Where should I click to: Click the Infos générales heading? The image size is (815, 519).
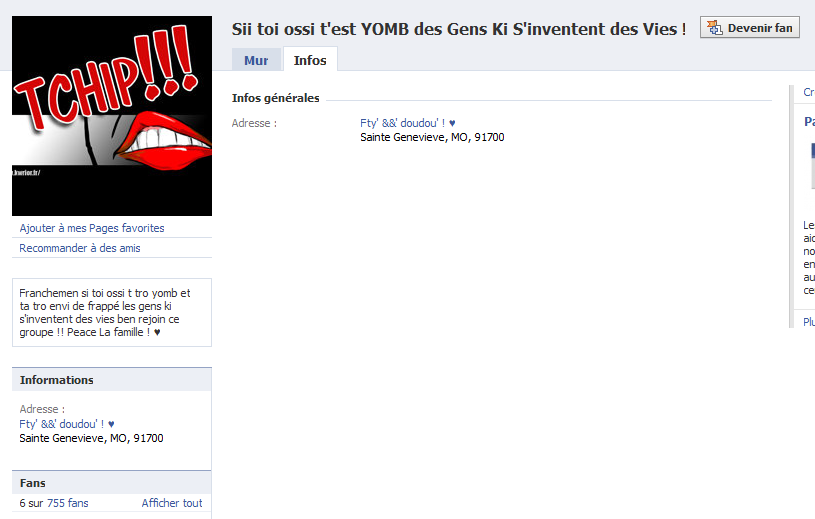[x=275, y=98]
